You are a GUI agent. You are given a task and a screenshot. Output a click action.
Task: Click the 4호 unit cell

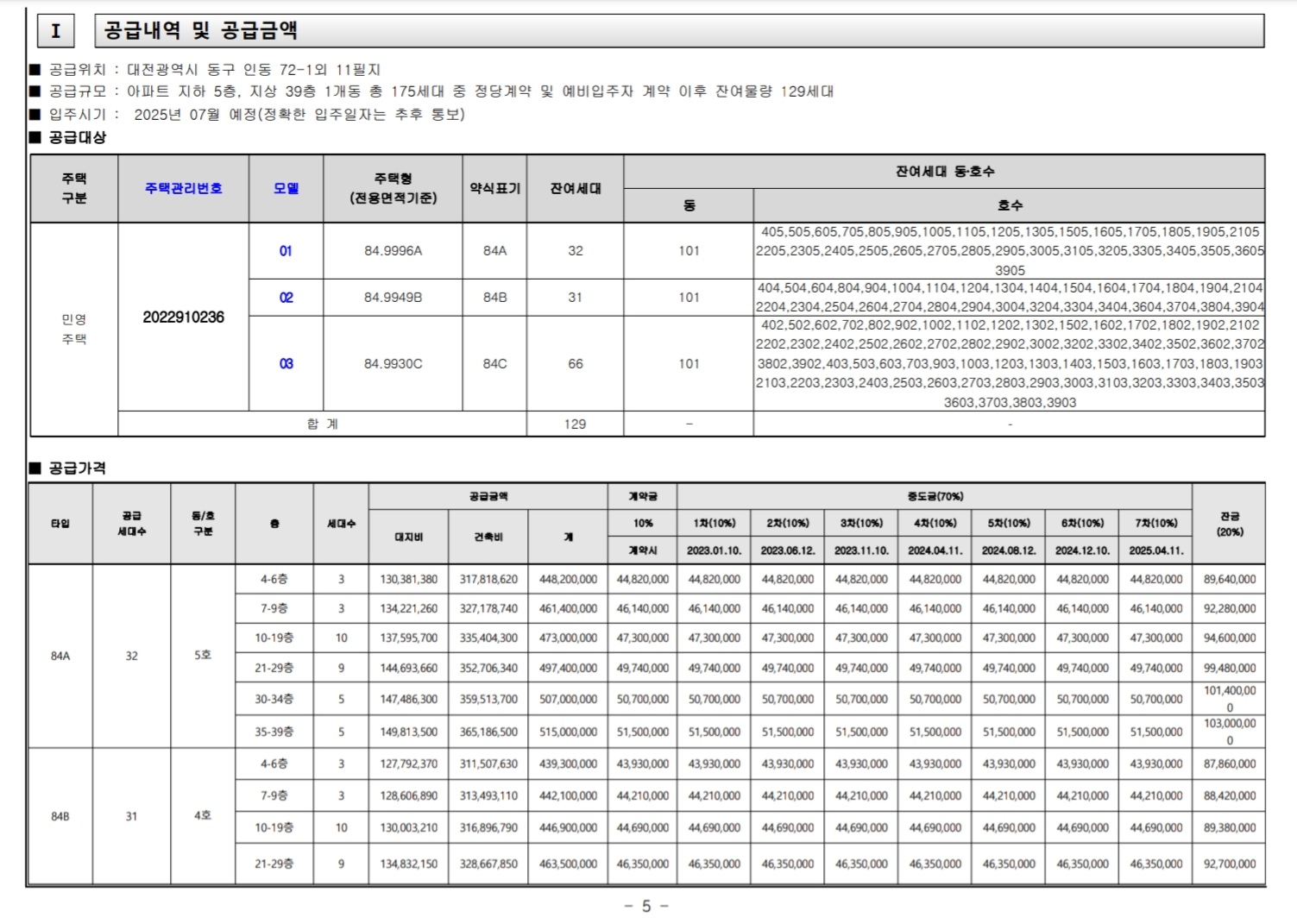pyautogui.click(x=202, y=816)
